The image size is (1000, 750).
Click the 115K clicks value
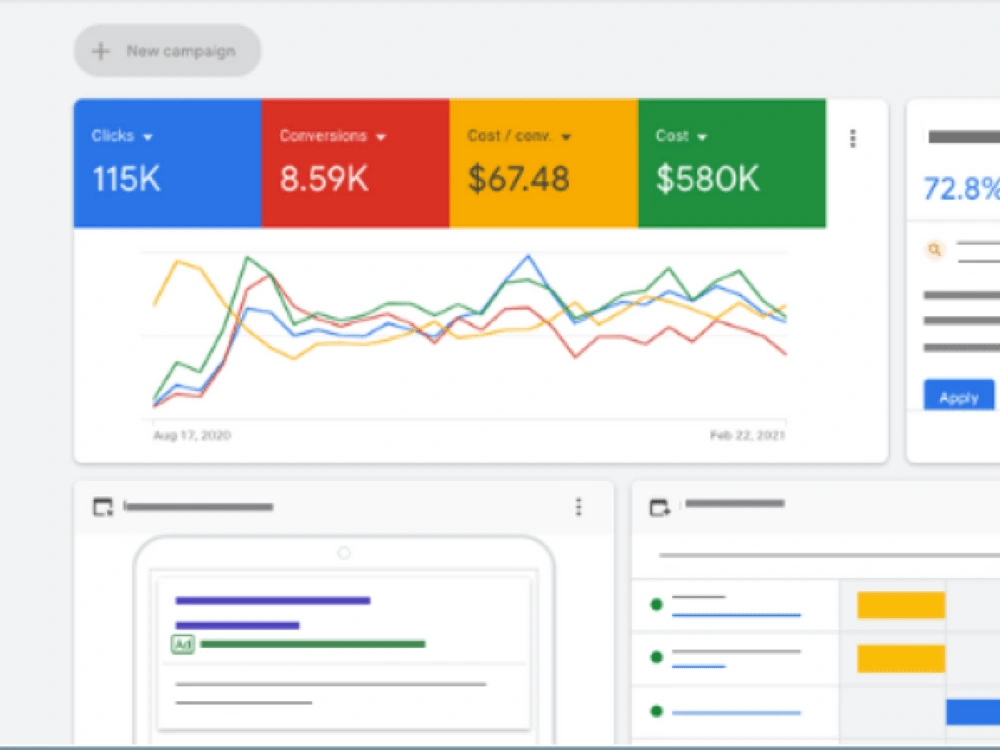coord(126,179)
